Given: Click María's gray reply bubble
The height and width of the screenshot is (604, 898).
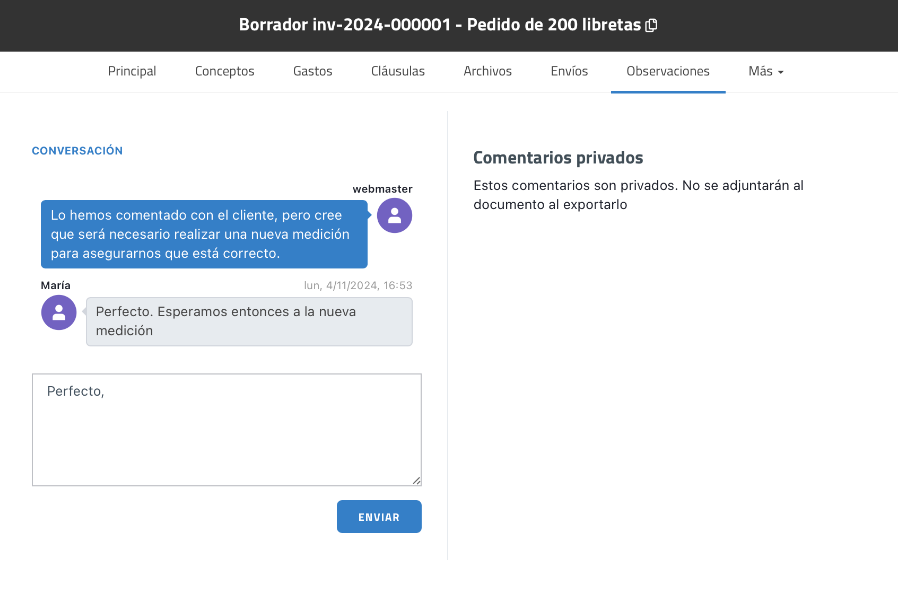Looking at the screenshot, I should click(248, 321).
